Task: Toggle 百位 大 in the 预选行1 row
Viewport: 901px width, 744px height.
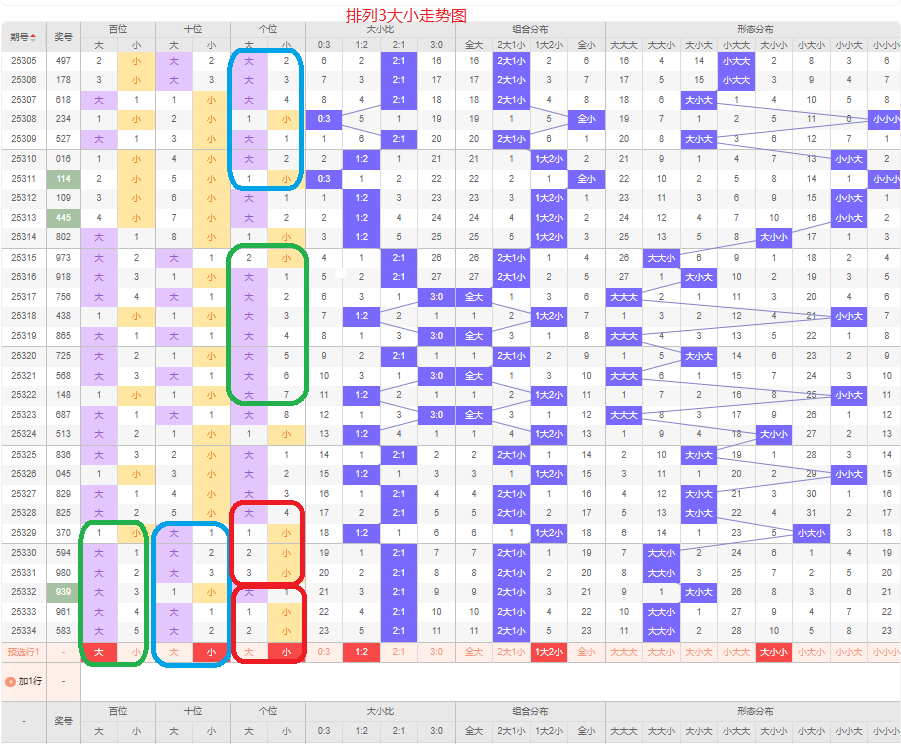Action: [98, 652]
